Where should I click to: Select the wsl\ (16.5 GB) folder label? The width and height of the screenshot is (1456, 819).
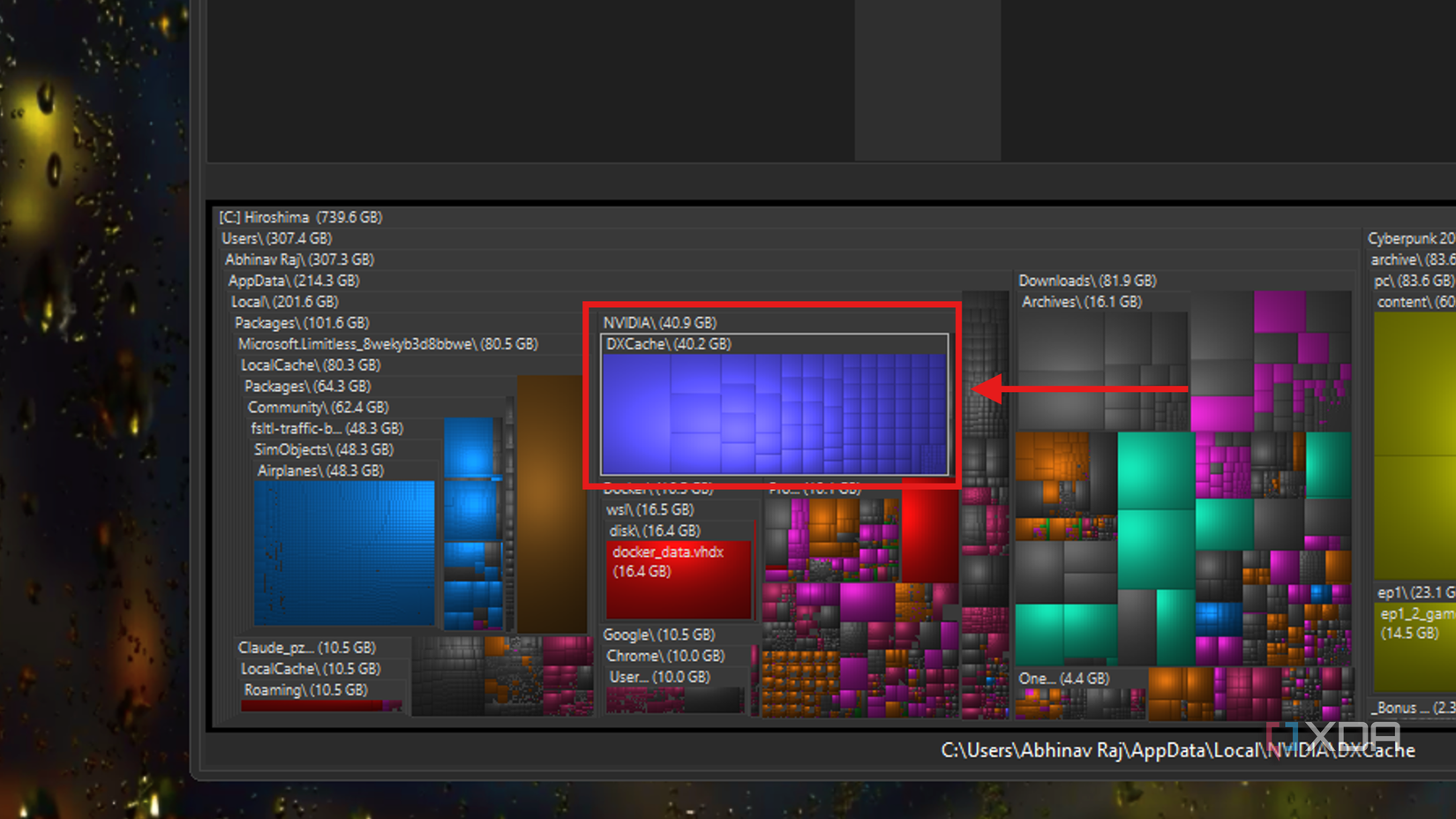tap(650, 510)
